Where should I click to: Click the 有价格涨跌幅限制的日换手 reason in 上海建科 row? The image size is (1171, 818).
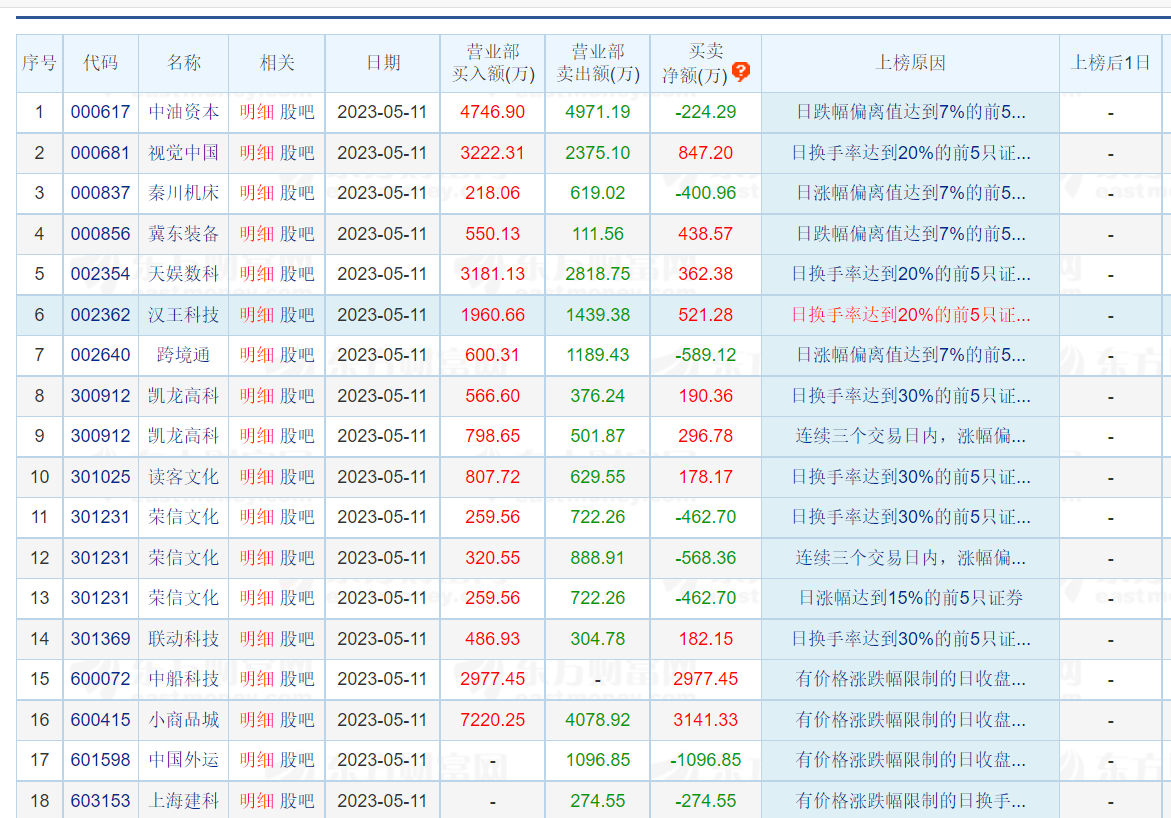910,801
